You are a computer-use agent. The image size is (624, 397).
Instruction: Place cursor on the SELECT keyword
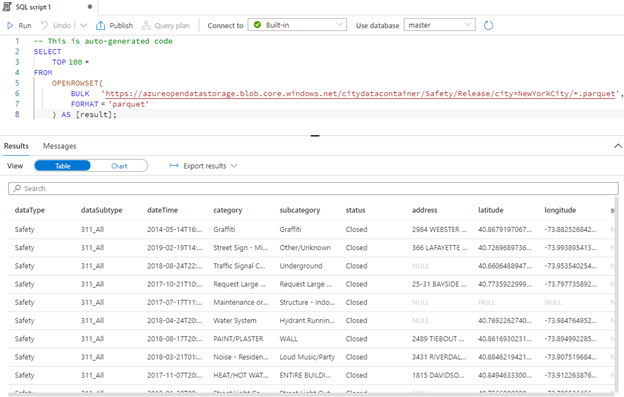[47, 52]
